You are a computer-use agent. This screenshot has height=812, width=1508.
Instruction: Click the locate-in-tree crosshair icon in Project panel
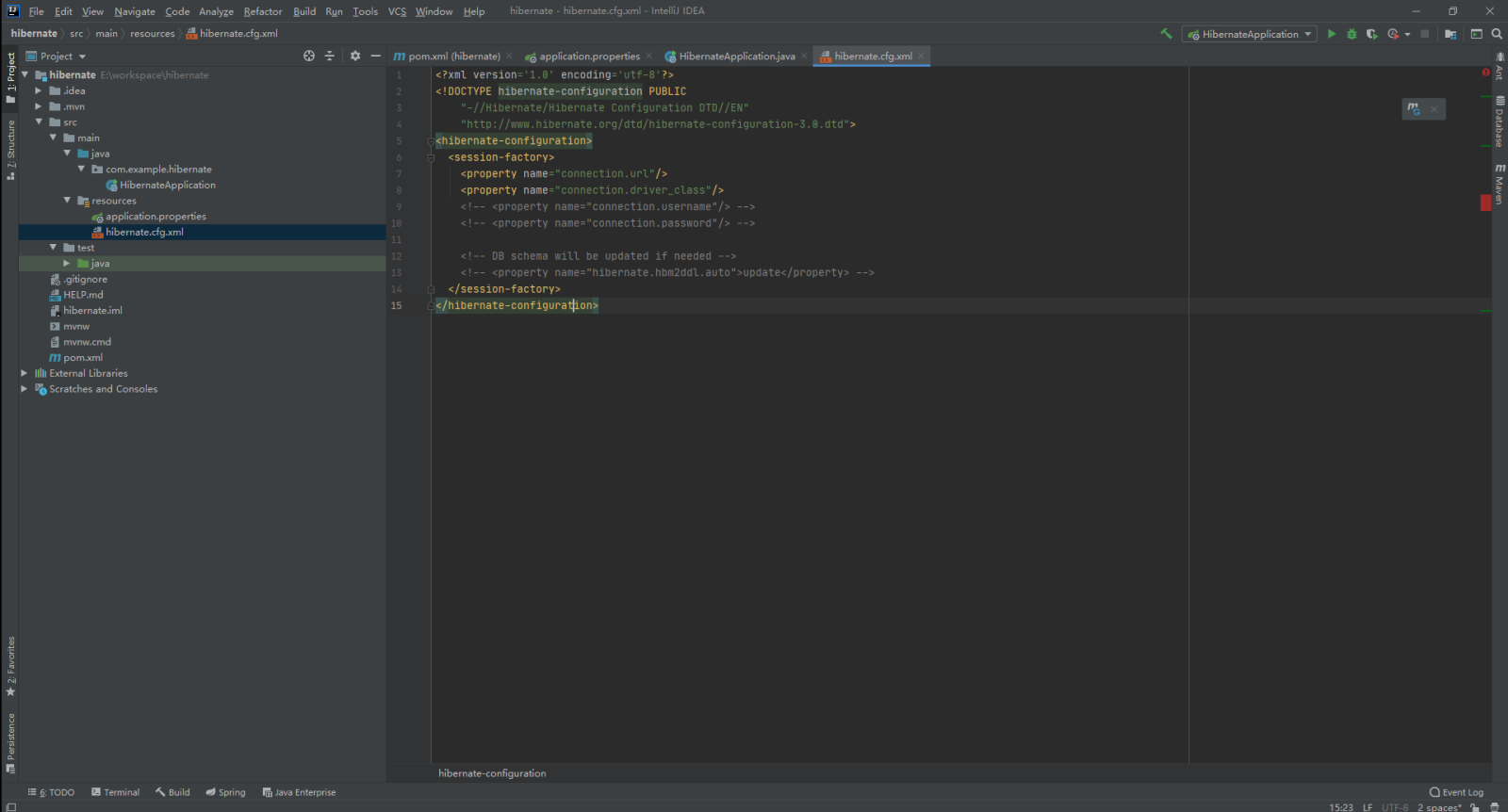tap(309, 57)
